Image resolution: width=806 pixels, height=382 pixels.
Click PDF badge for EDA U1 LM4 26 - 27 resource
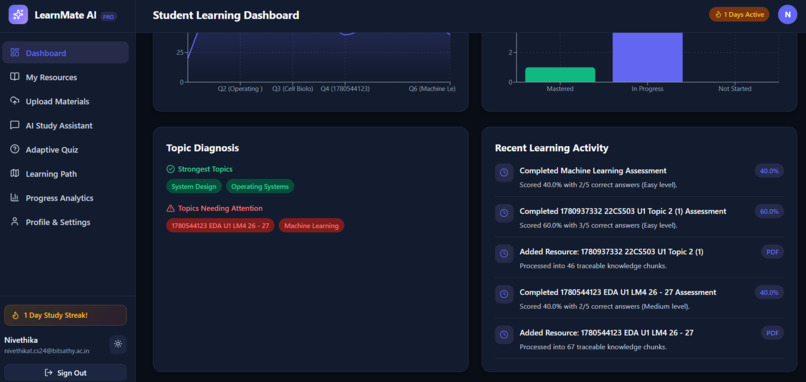click(x=772, y=333)
